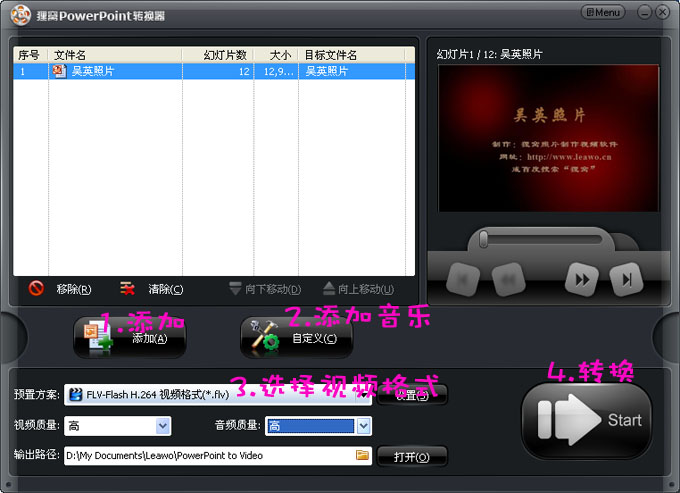Click the first slide playback button
The image size is (680, 493).
(463, 279)
